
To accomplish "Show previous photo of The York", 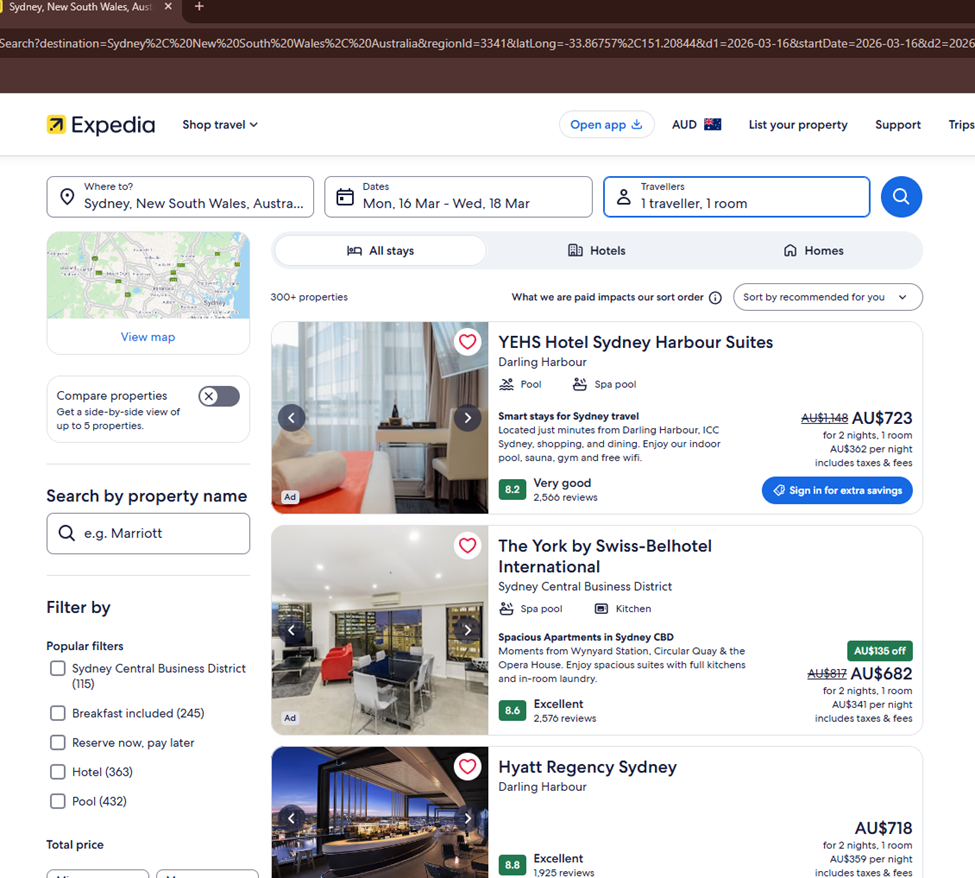I will click(292, 630).
